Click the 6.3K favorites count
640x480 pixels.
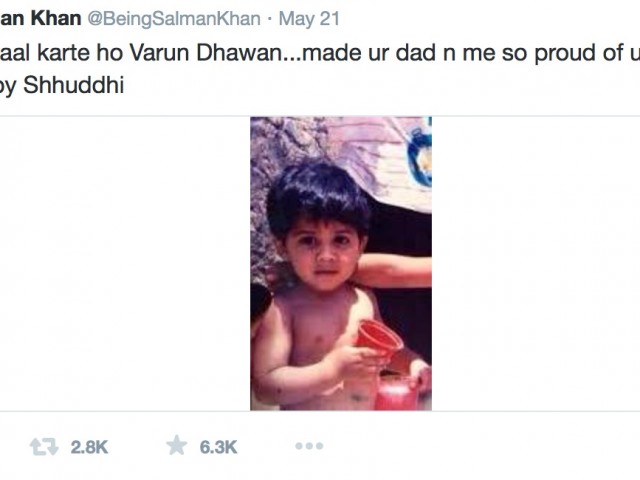[218, 447]
